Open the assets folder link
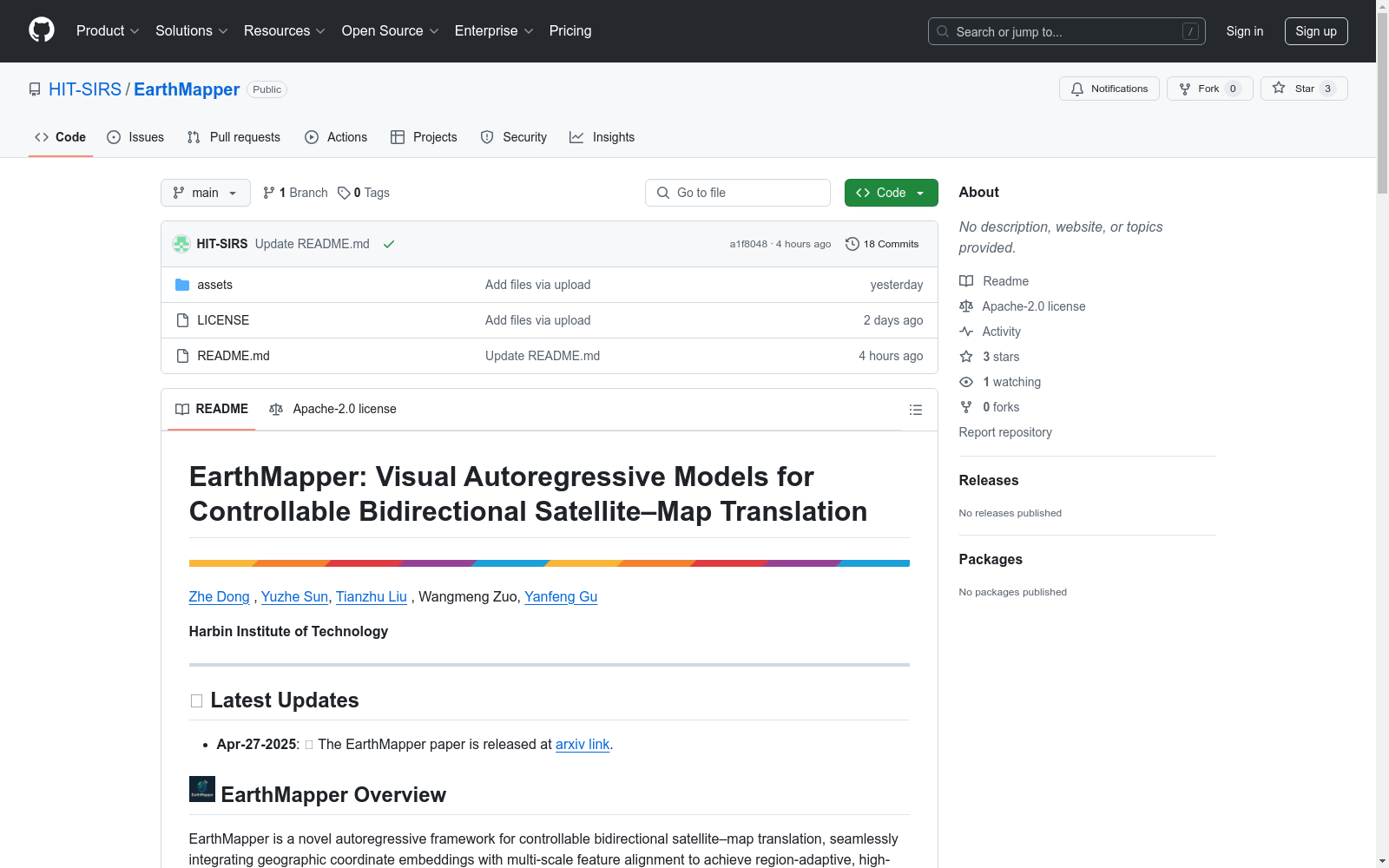 214,285
